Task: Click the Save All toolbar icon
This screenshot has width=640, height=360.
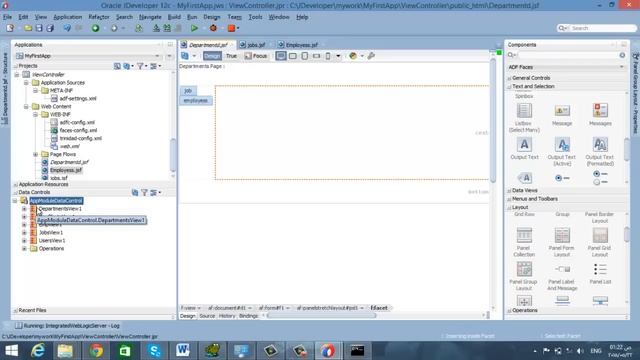Action: 50,28
